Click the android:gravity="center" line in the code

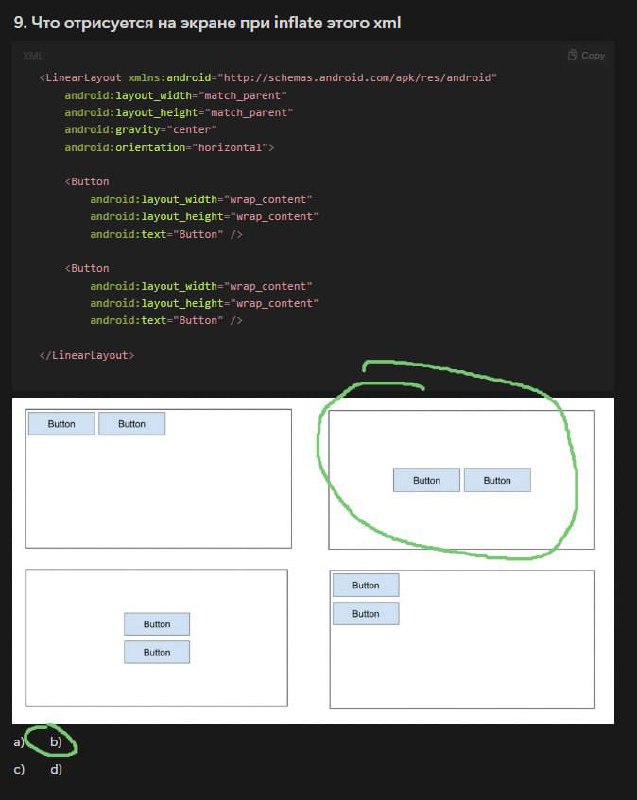140,130
